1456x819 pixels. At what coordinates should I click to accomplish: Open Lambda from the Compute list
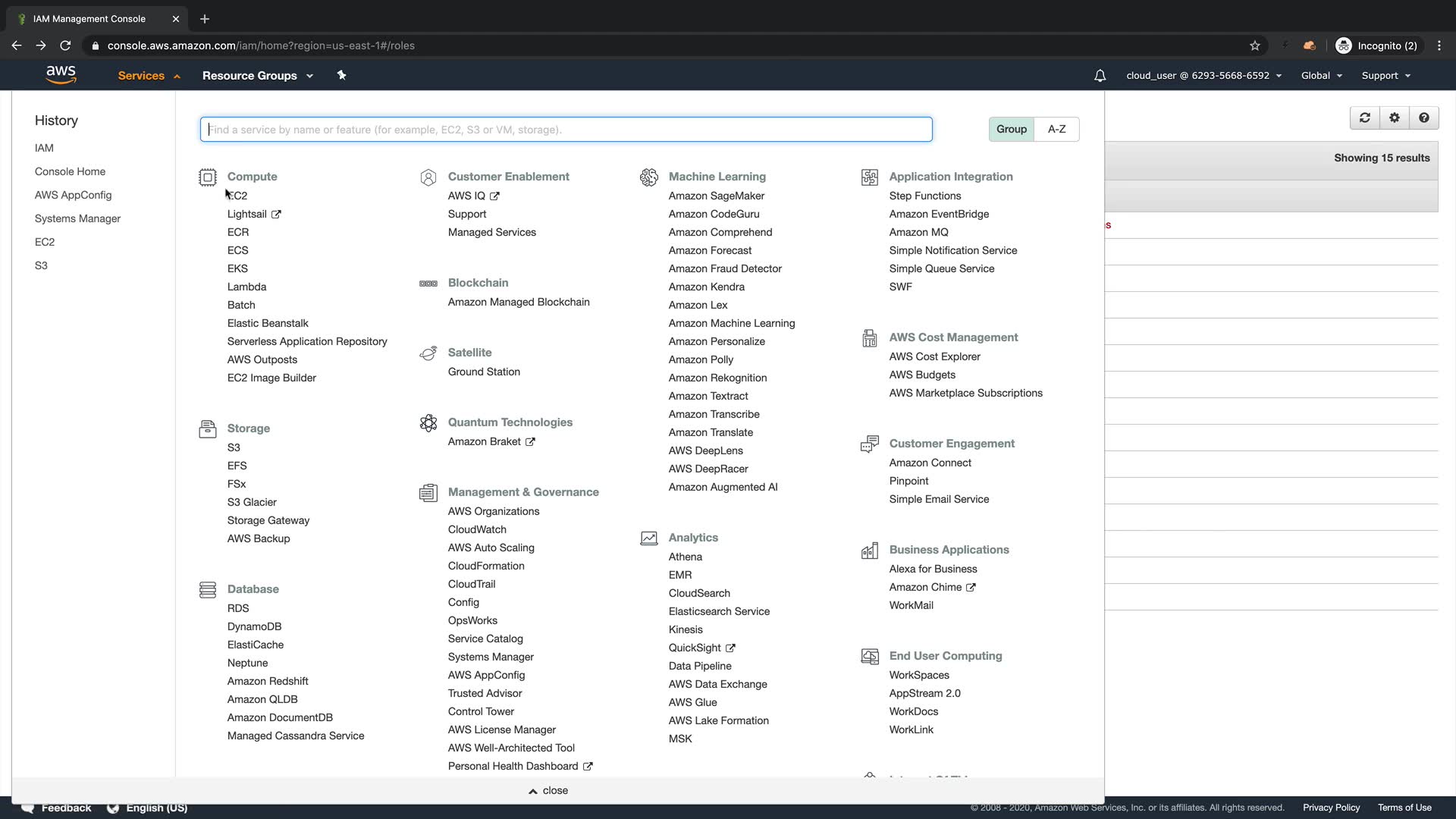click(246, 287)
